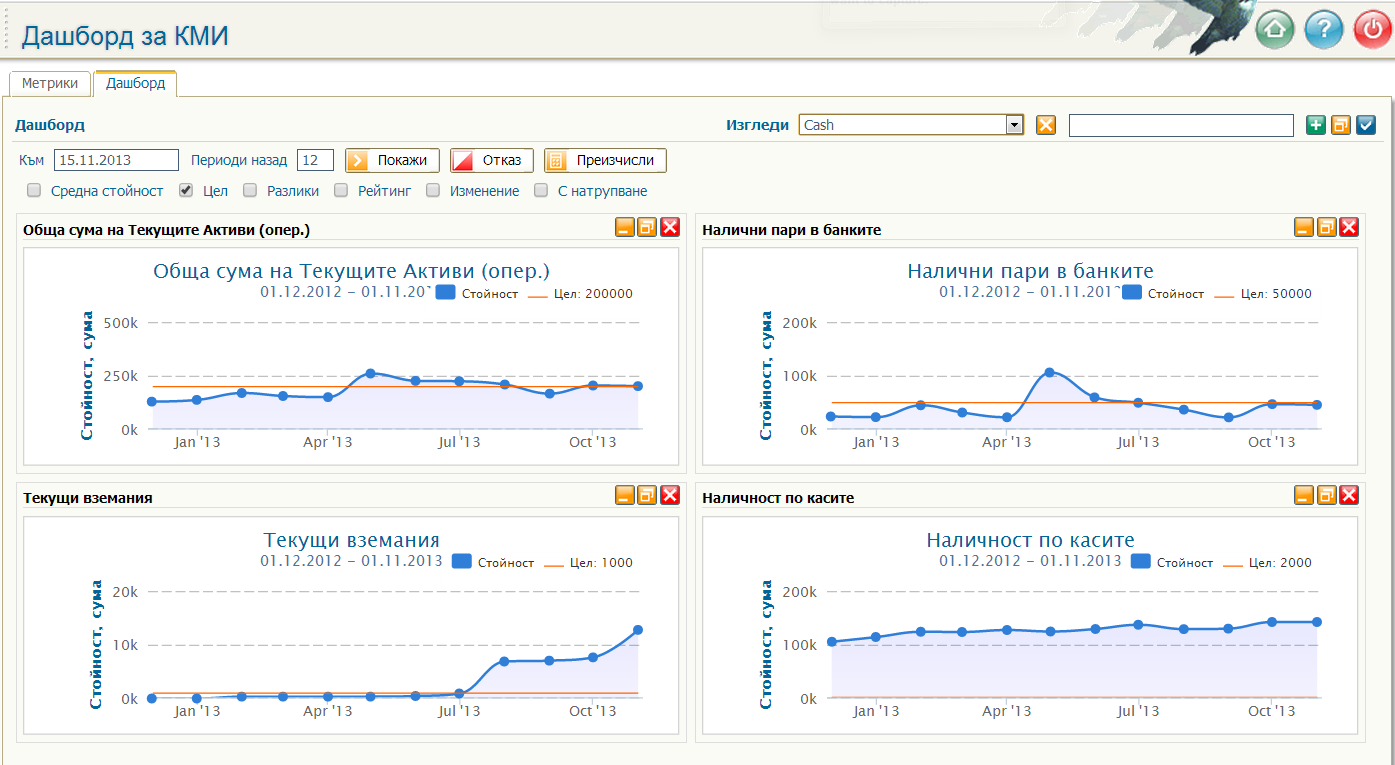Viewport: 1395px width, 765px height.
Task: Click chart title Наличност по касите
Action: (x=1030, y=540)
